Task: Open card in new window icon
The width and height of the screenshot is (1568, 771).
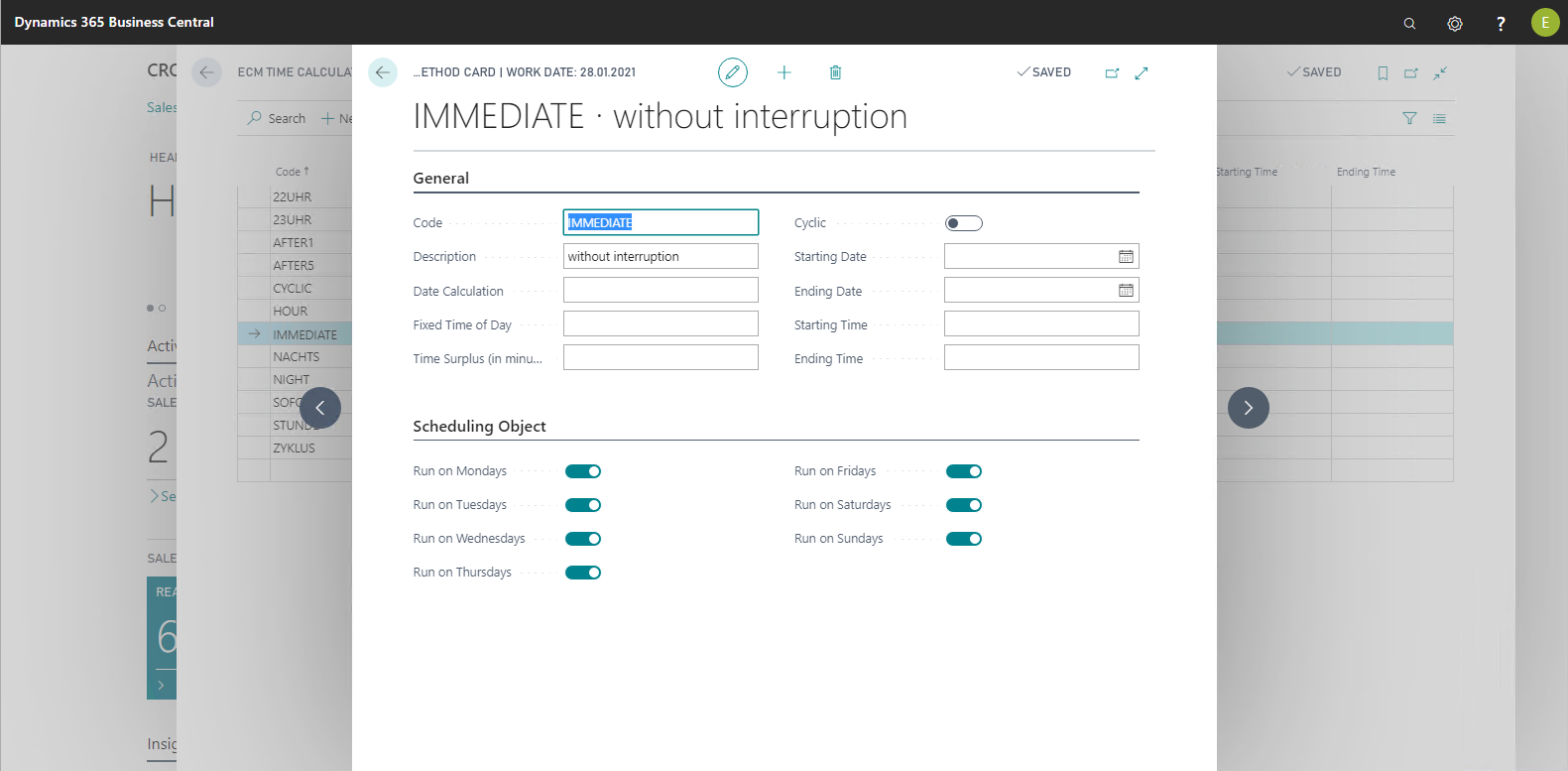Action: click(x=1112, y=72)
